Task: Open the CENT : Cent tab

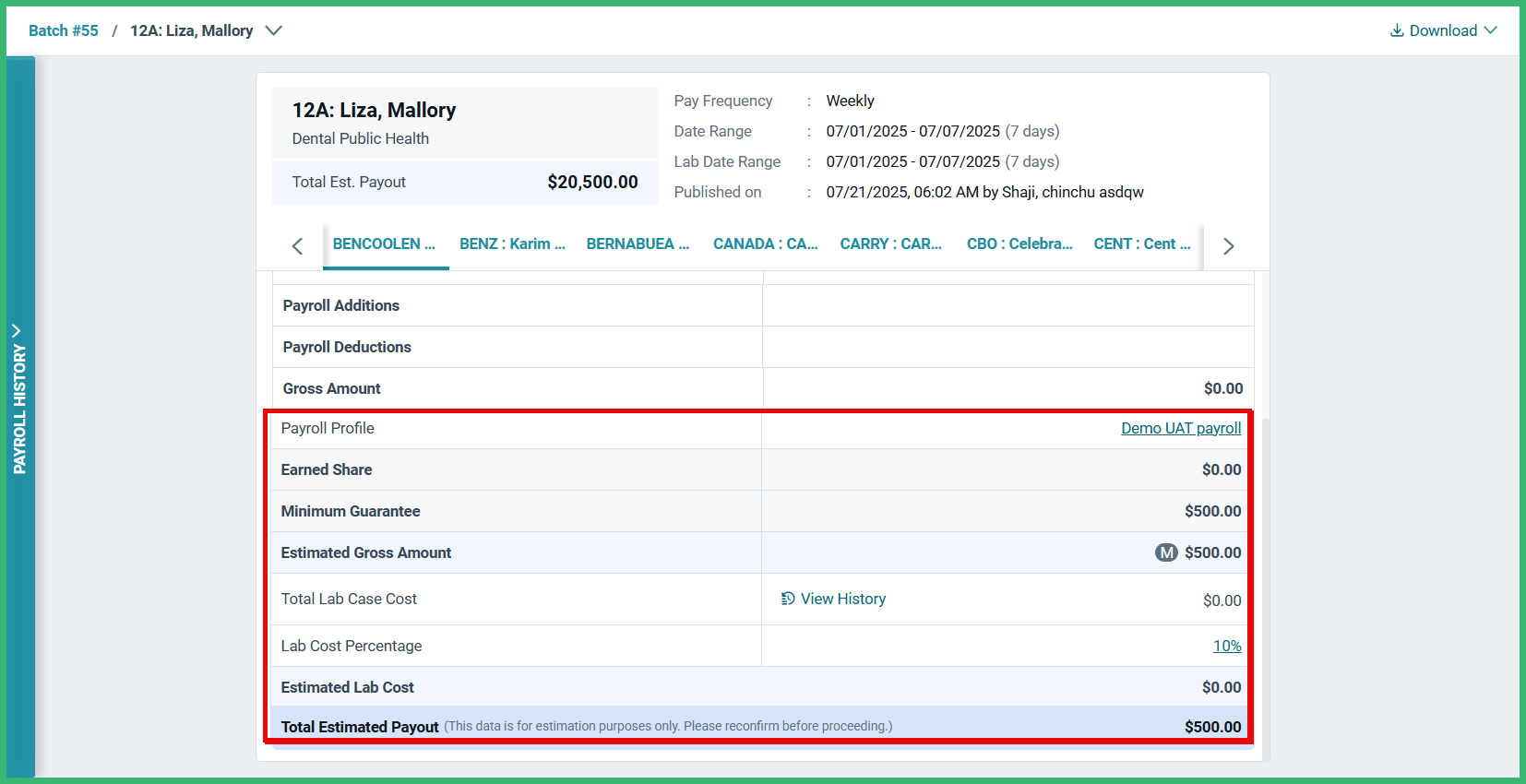Action: pyautogui.click(x=1142, y=244)
